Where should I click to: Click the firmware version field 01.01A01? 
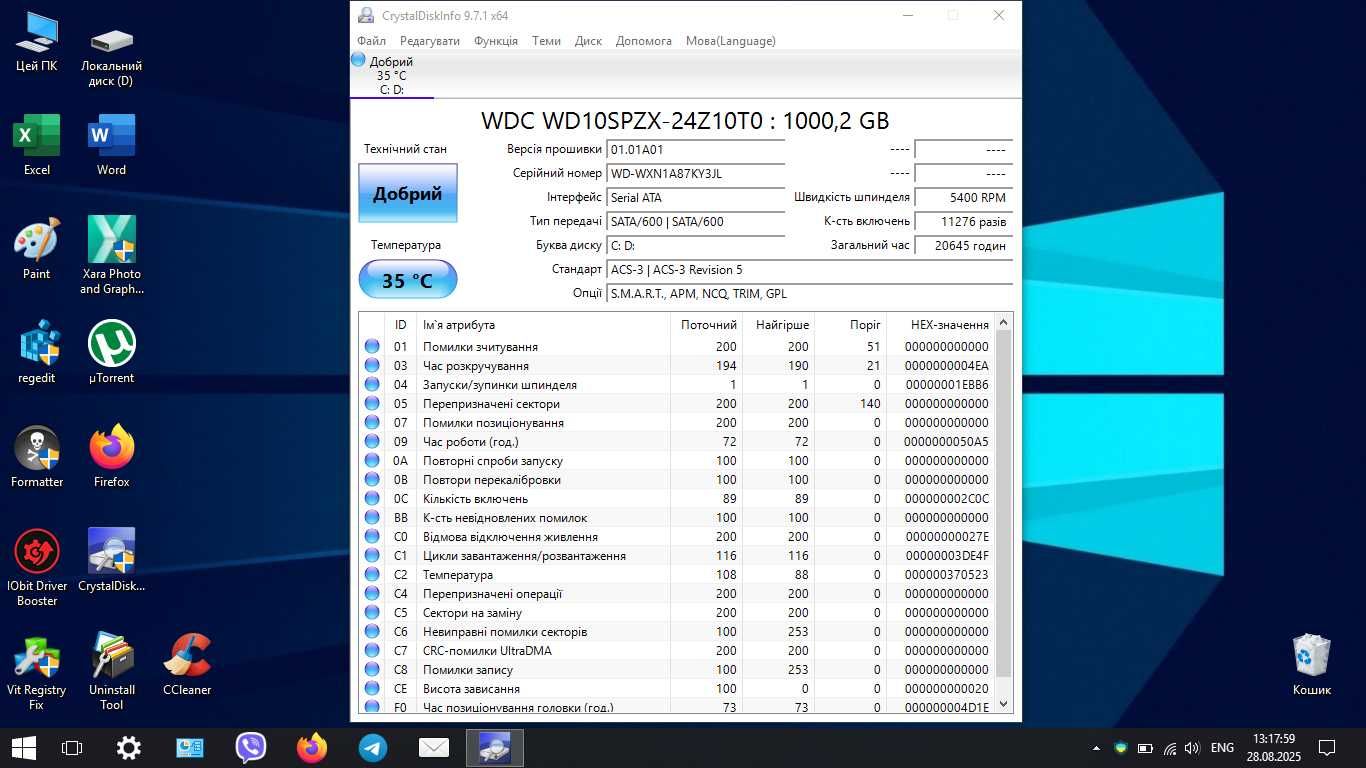tap(696, 150)
